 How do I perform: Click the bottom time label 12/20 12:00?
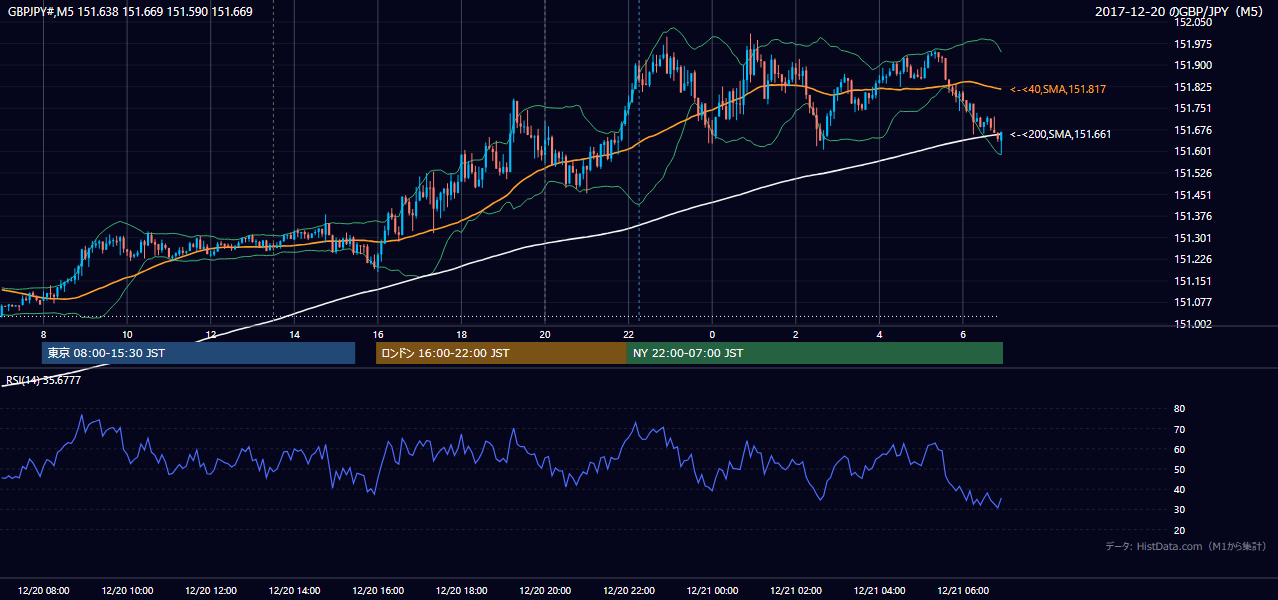(210, 591)
